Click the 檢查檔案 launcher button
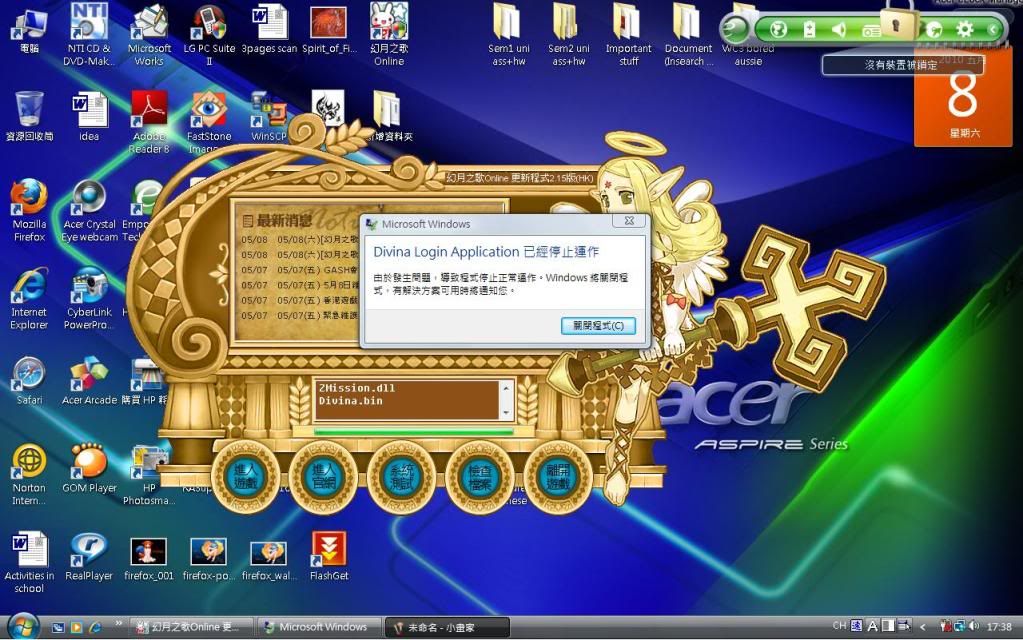This screenshot has height=640, width=1023. (480, 477)
